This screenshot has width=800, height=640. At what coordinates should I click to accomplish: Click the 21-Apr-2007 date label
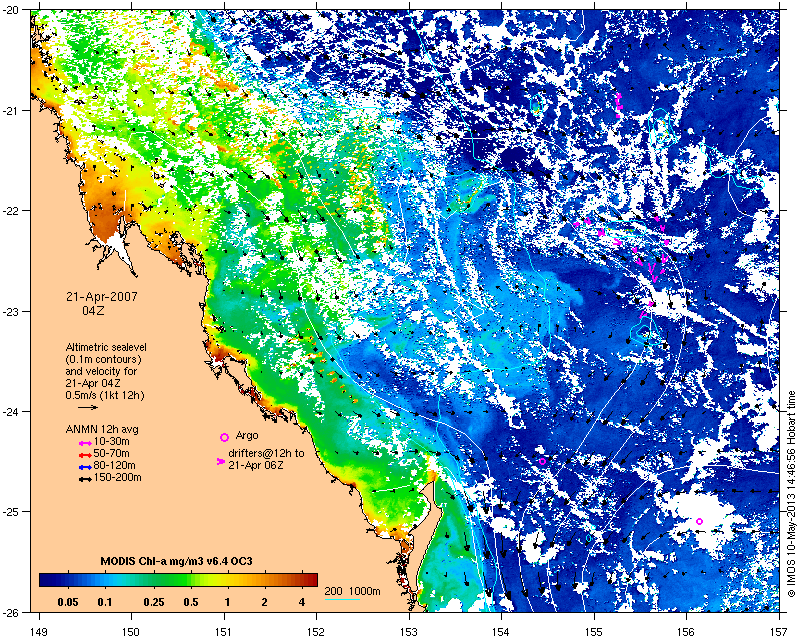pos(102,297)
